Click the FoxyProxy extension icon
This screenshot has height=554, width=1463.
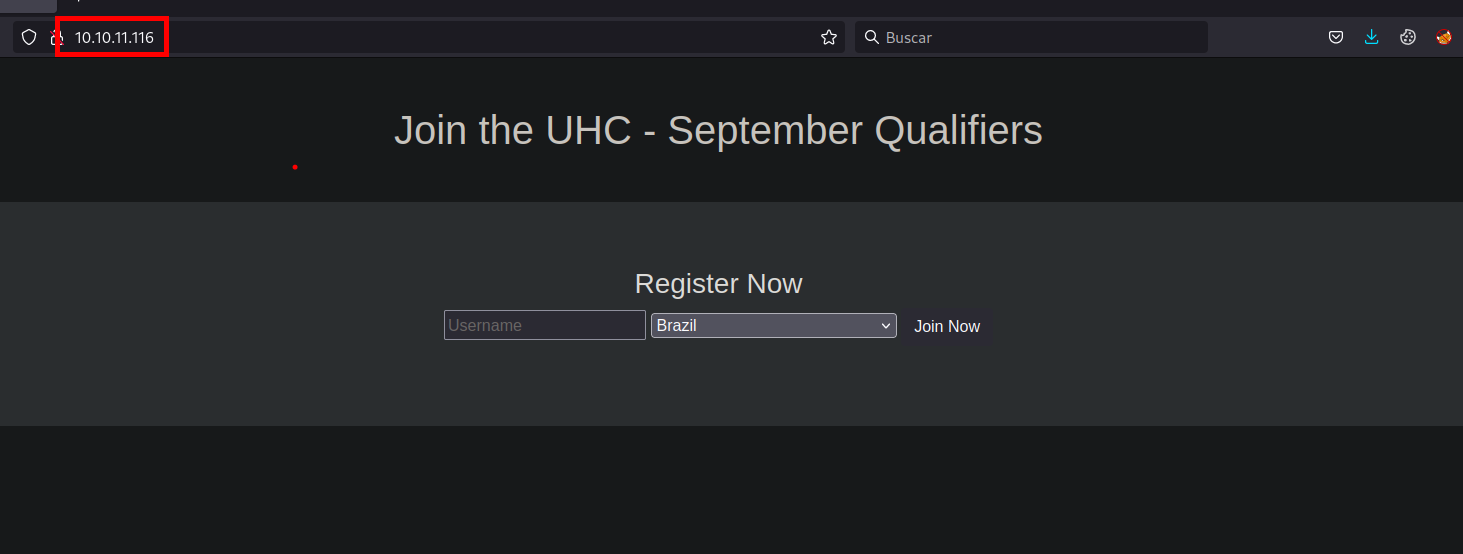pos(1444,37)
